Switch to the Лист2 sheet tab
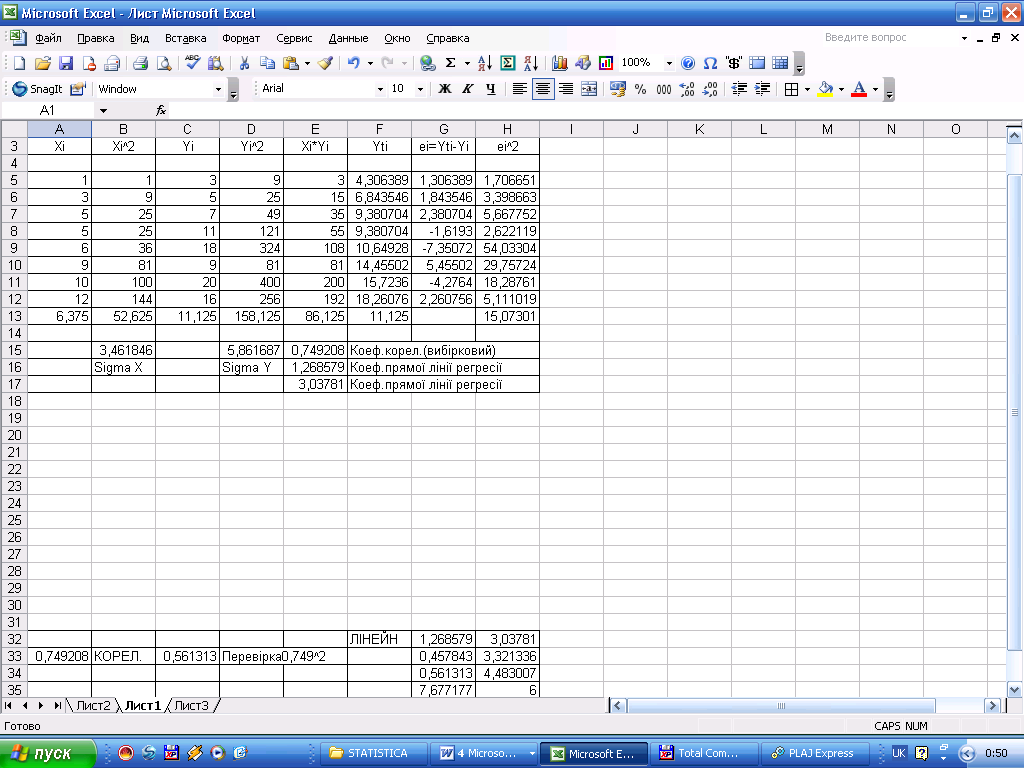This screenshot has height=768, width=1024. tap(93, 706)
